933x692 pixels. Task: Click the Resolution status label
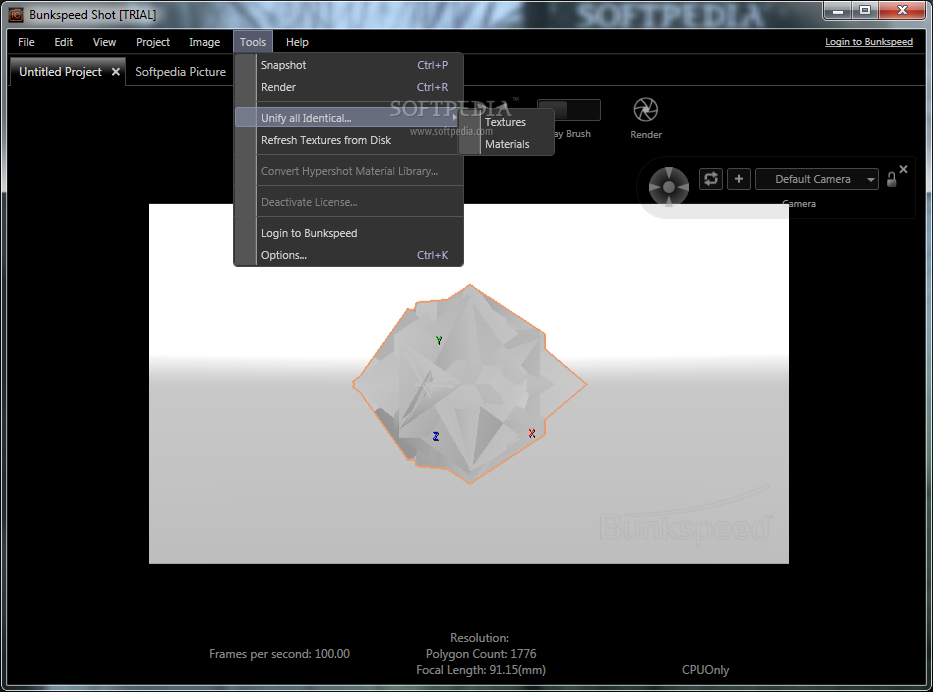[x=480, y=638]
